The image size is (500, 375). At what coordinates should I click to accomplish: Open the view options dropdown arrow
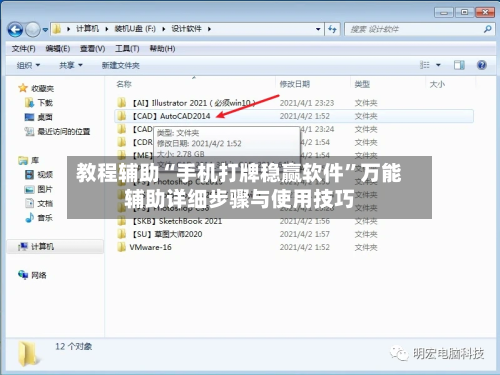click(438, 65)
